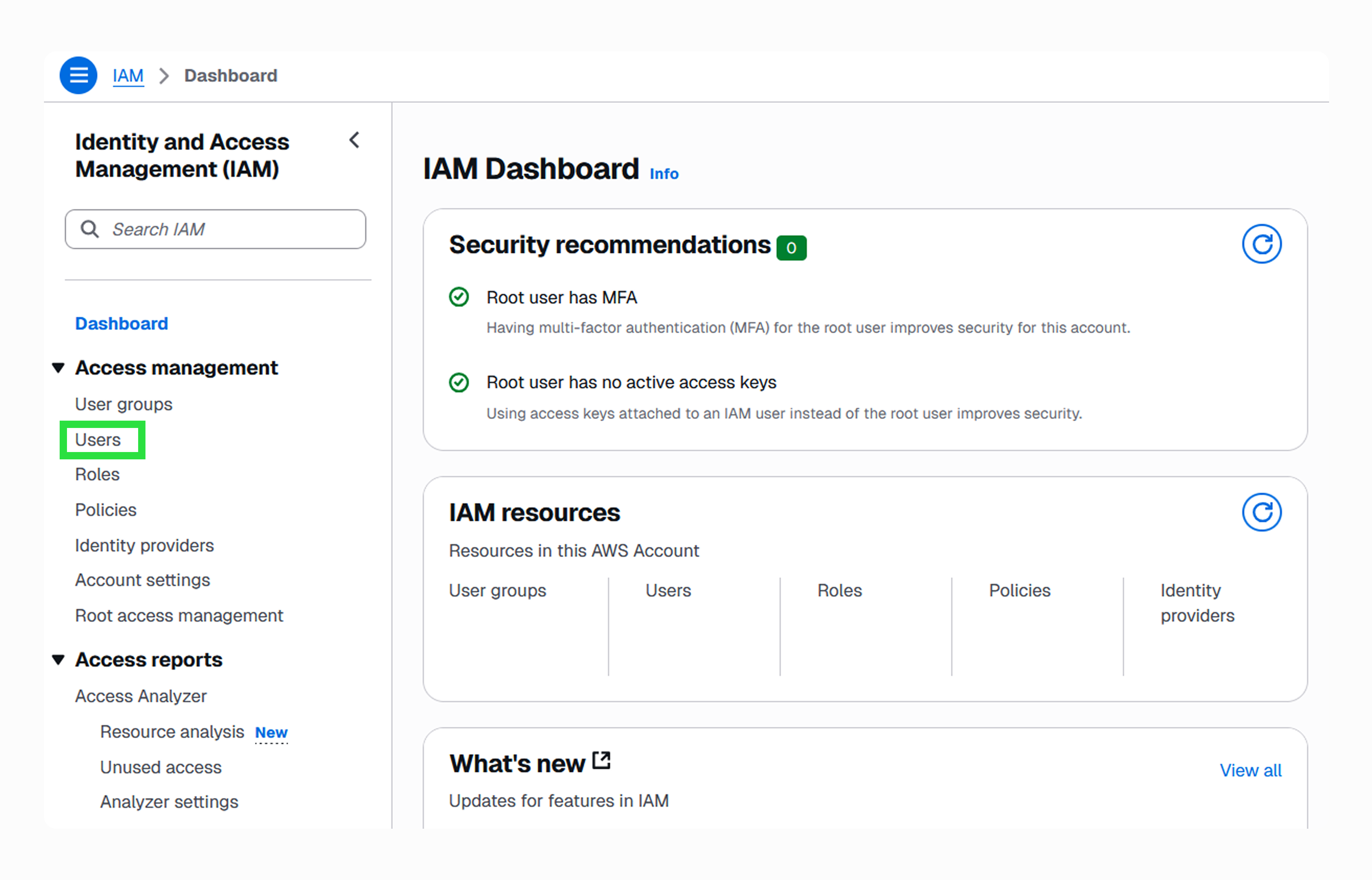The width and height of the screenshot is (1372, 880).
Task: Click the IAM breadcrumb link
Action: [128, 75]
